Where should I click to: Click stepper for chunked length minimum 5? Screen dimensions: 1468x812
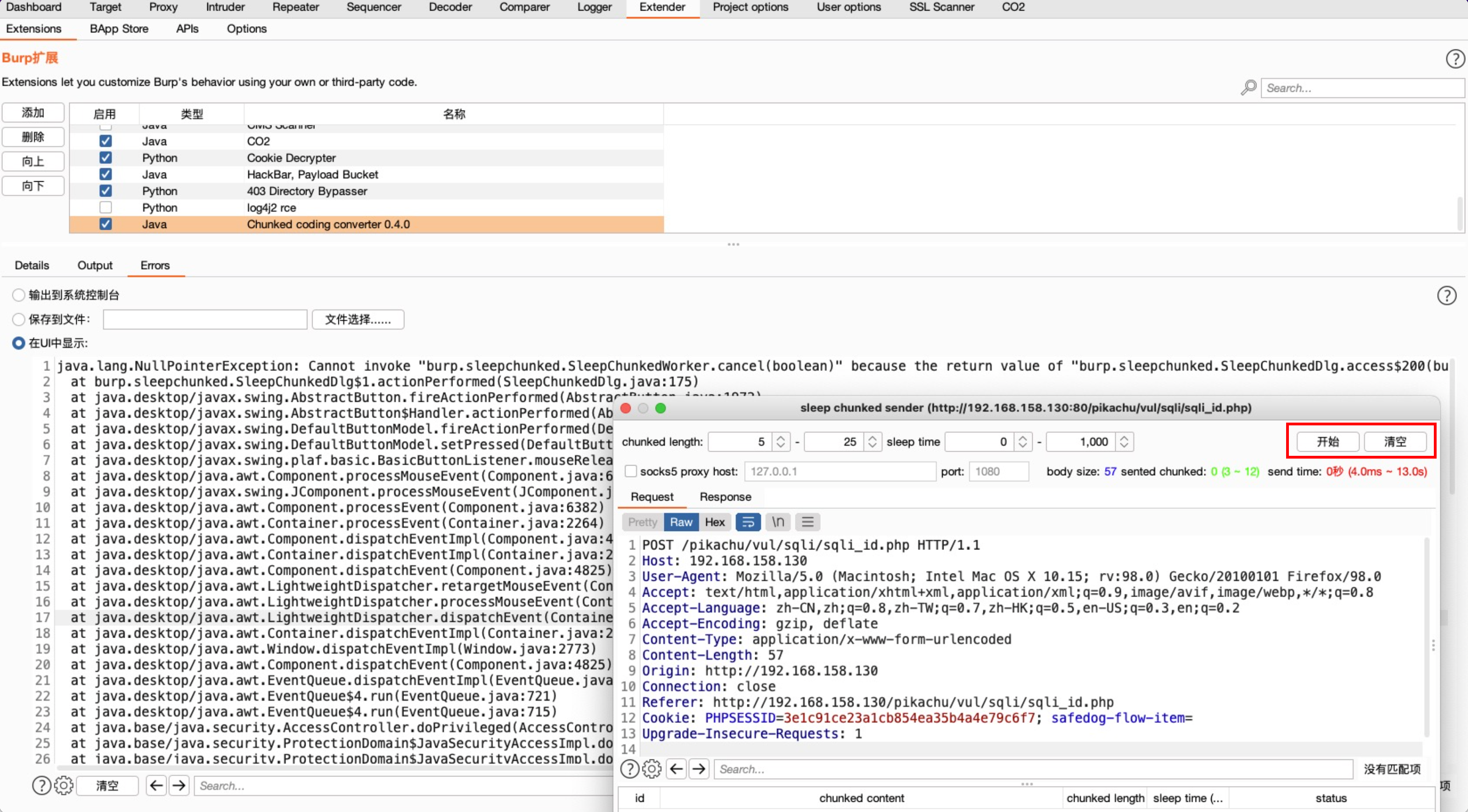(781, 442)
